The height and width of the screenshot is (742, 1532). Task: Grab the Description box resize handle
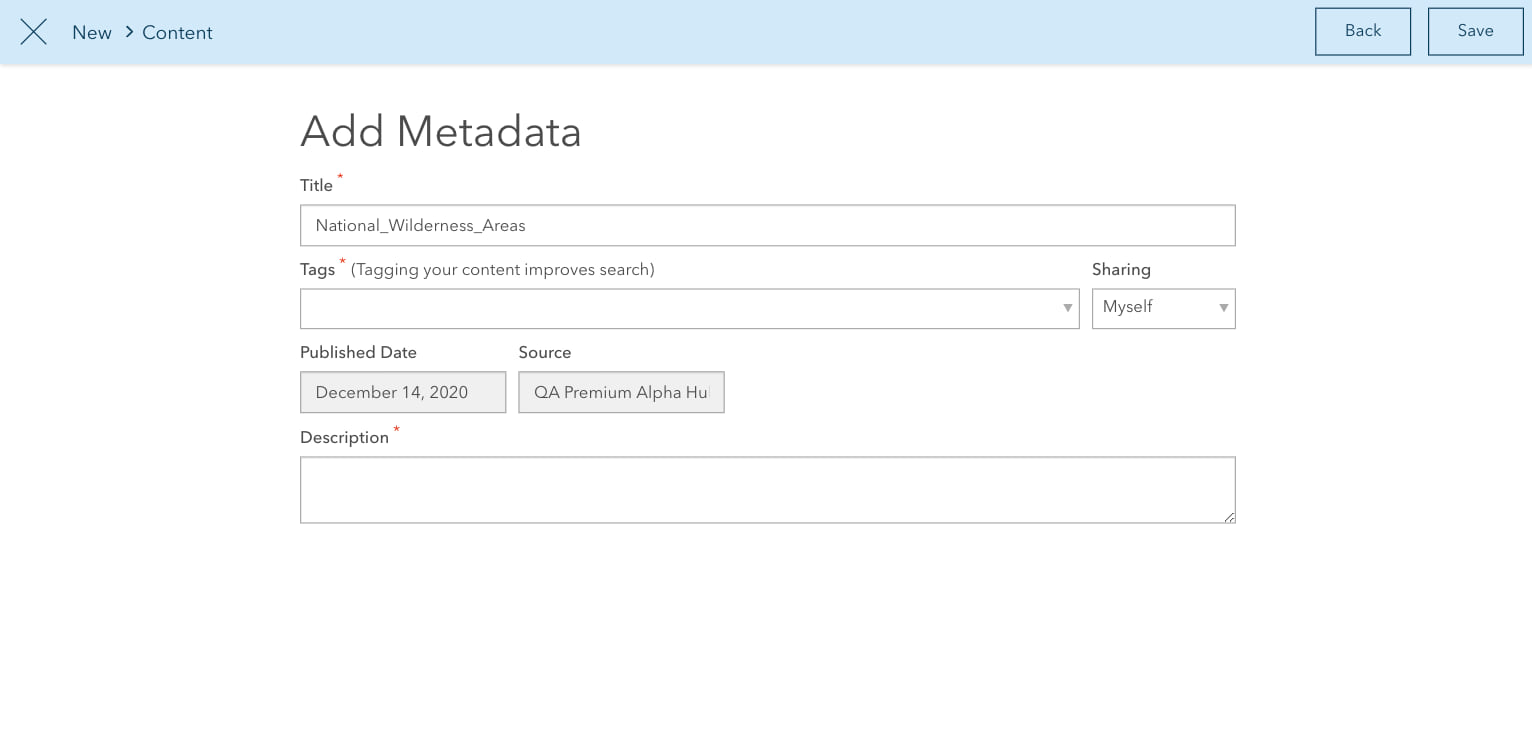point(1229,516)
